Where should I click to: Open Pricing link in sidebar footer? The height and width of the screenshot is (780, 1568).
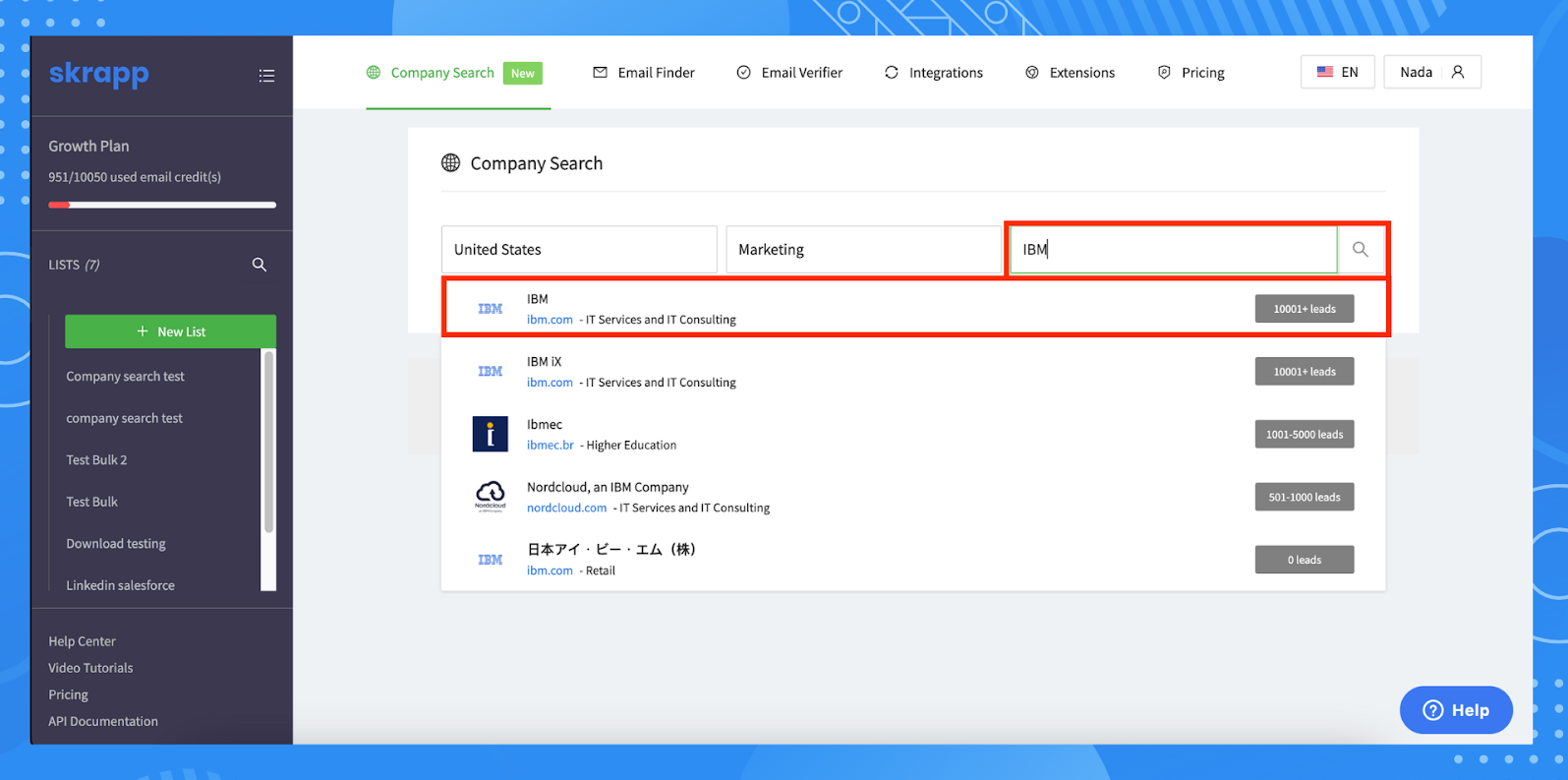tap(68, 694)
